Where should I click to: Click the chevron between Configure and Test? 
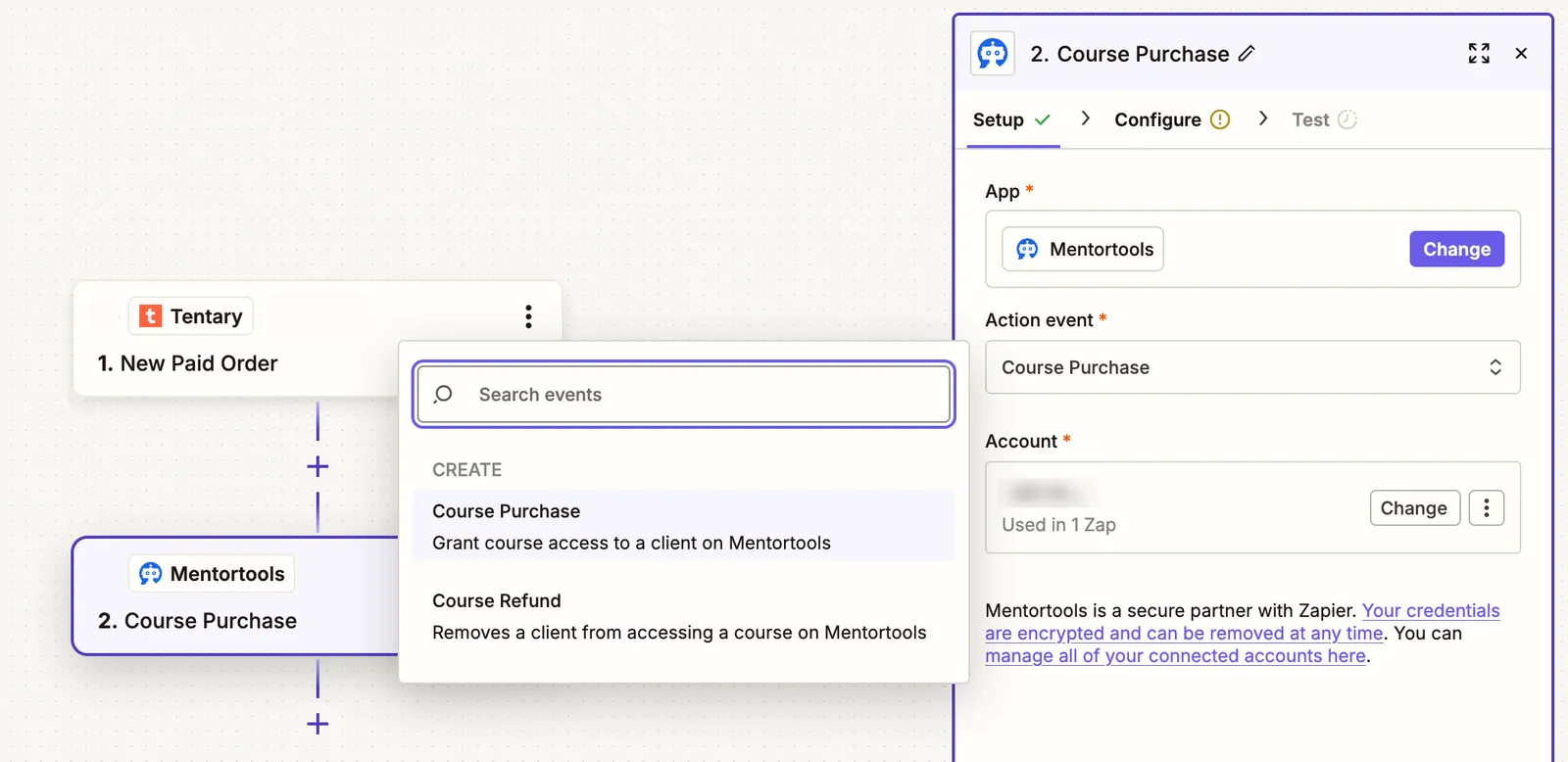(x=1263, y=119)
